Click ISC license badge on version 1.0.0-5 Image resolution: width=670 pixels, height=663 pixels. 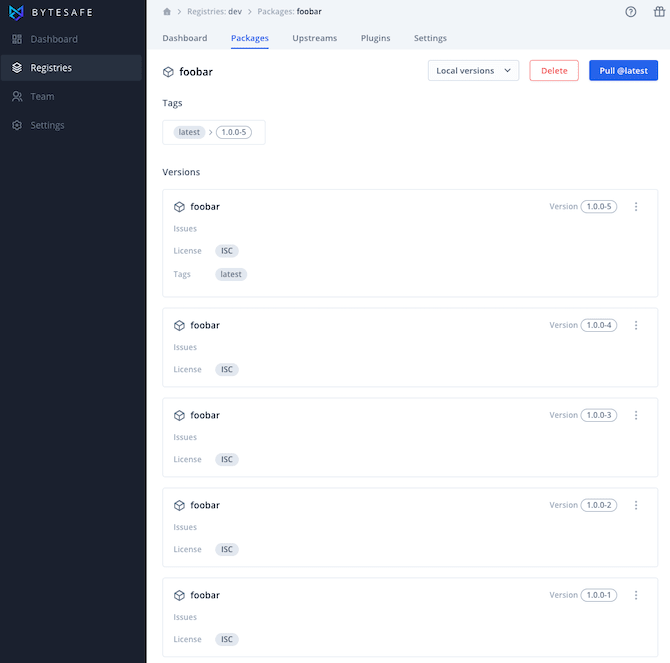(x=227, y=251)
